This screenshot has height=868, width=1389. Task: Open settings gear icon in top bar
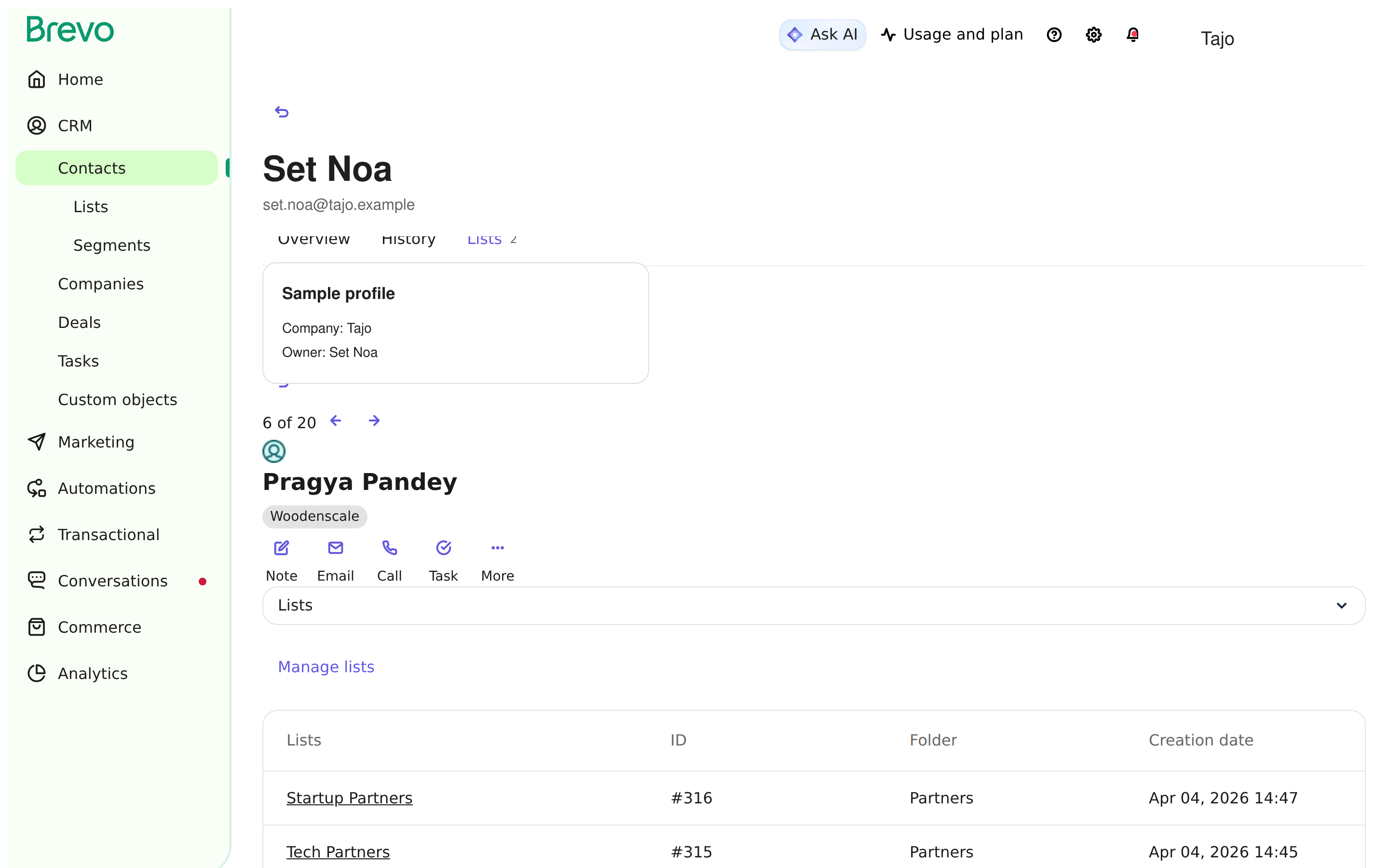[x=1093, y=35]
